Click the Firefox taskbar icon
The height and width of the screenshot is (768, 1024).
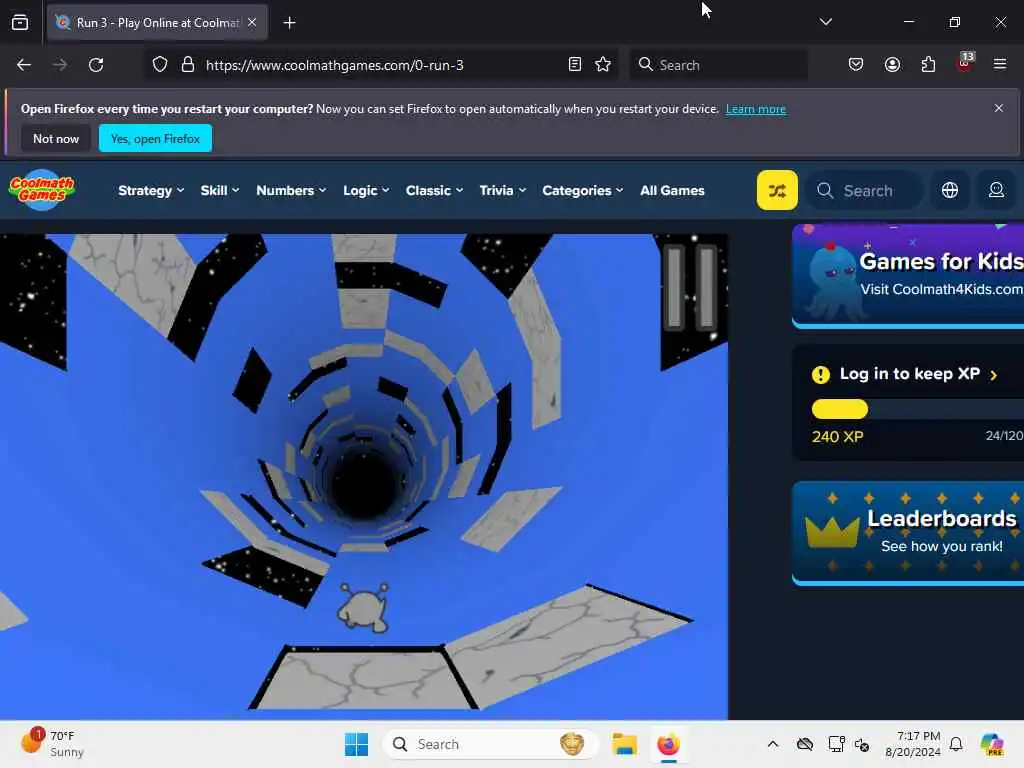tap(668, 744)
